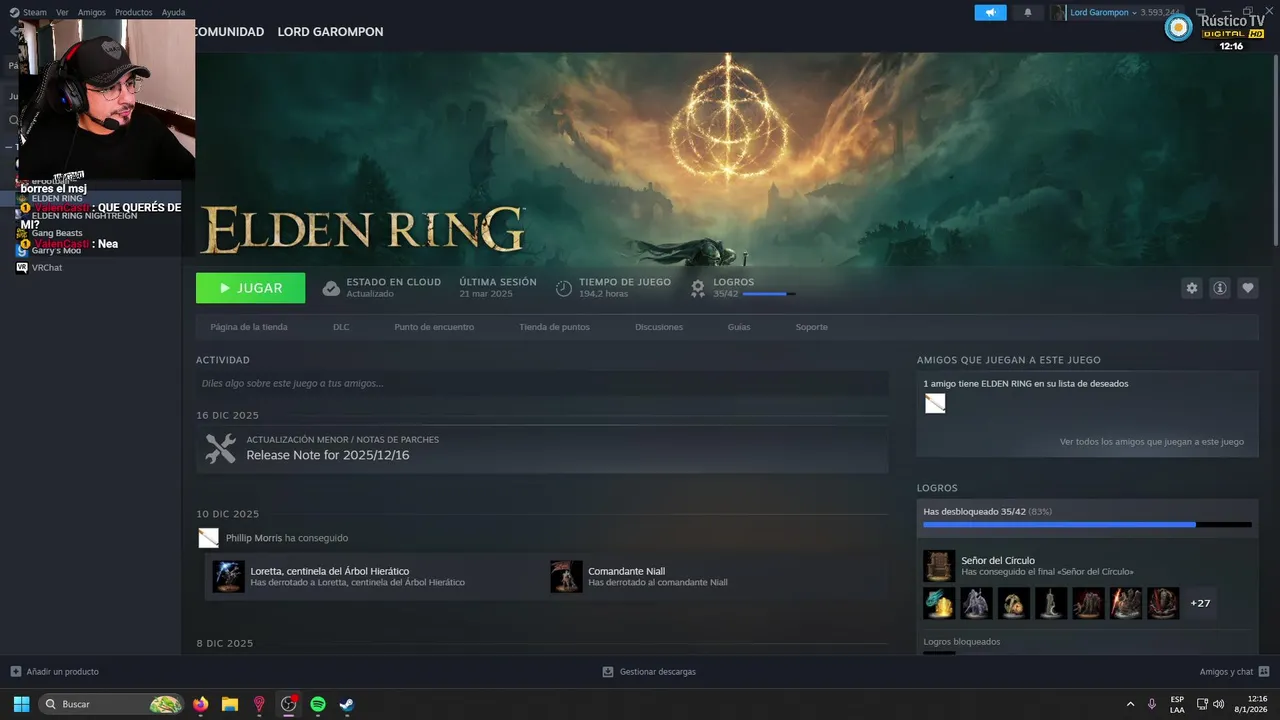Open the Ver menu
This screenshot has width=1280, height=720.
pos(62,13)
